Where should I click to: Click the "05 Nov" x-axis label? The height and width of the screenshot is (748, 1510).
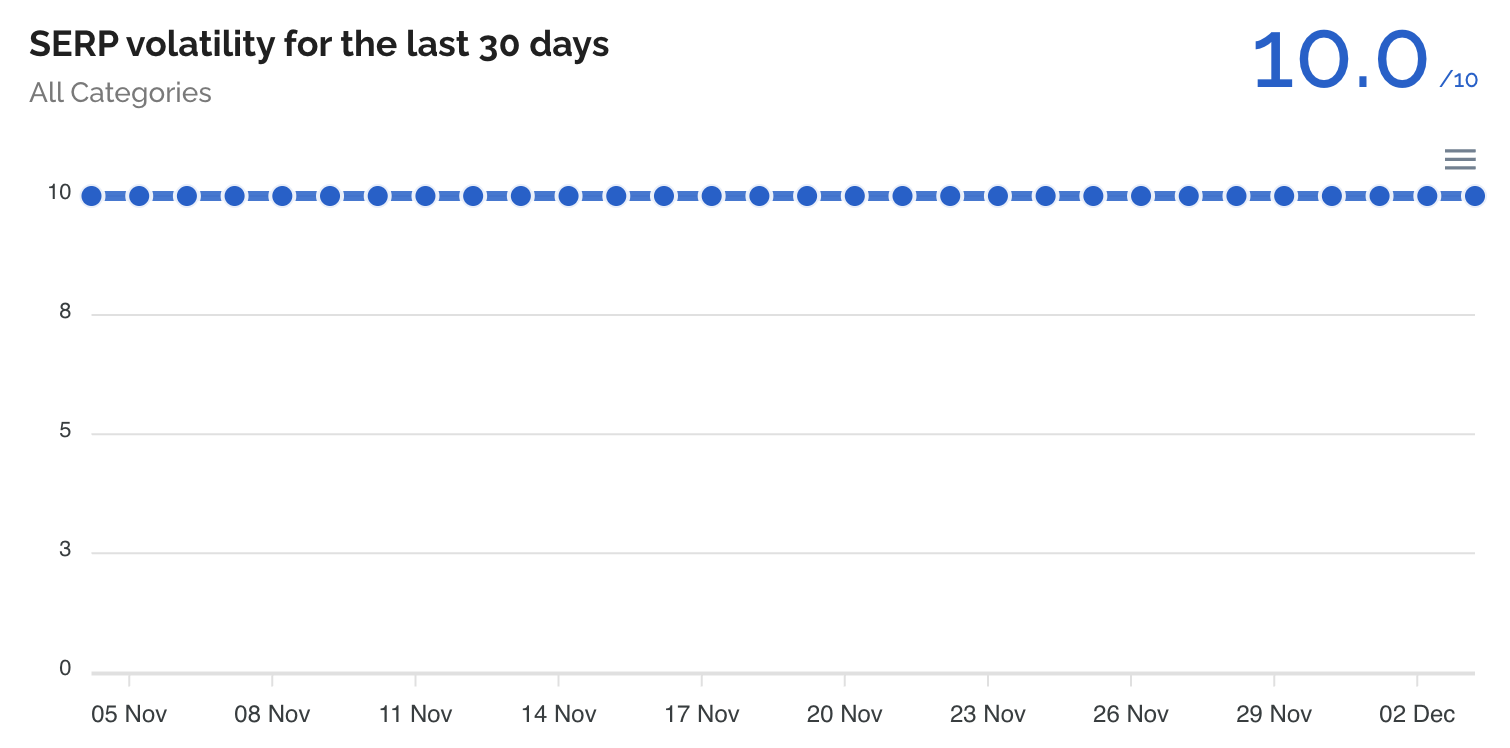[x=129, y=714]
